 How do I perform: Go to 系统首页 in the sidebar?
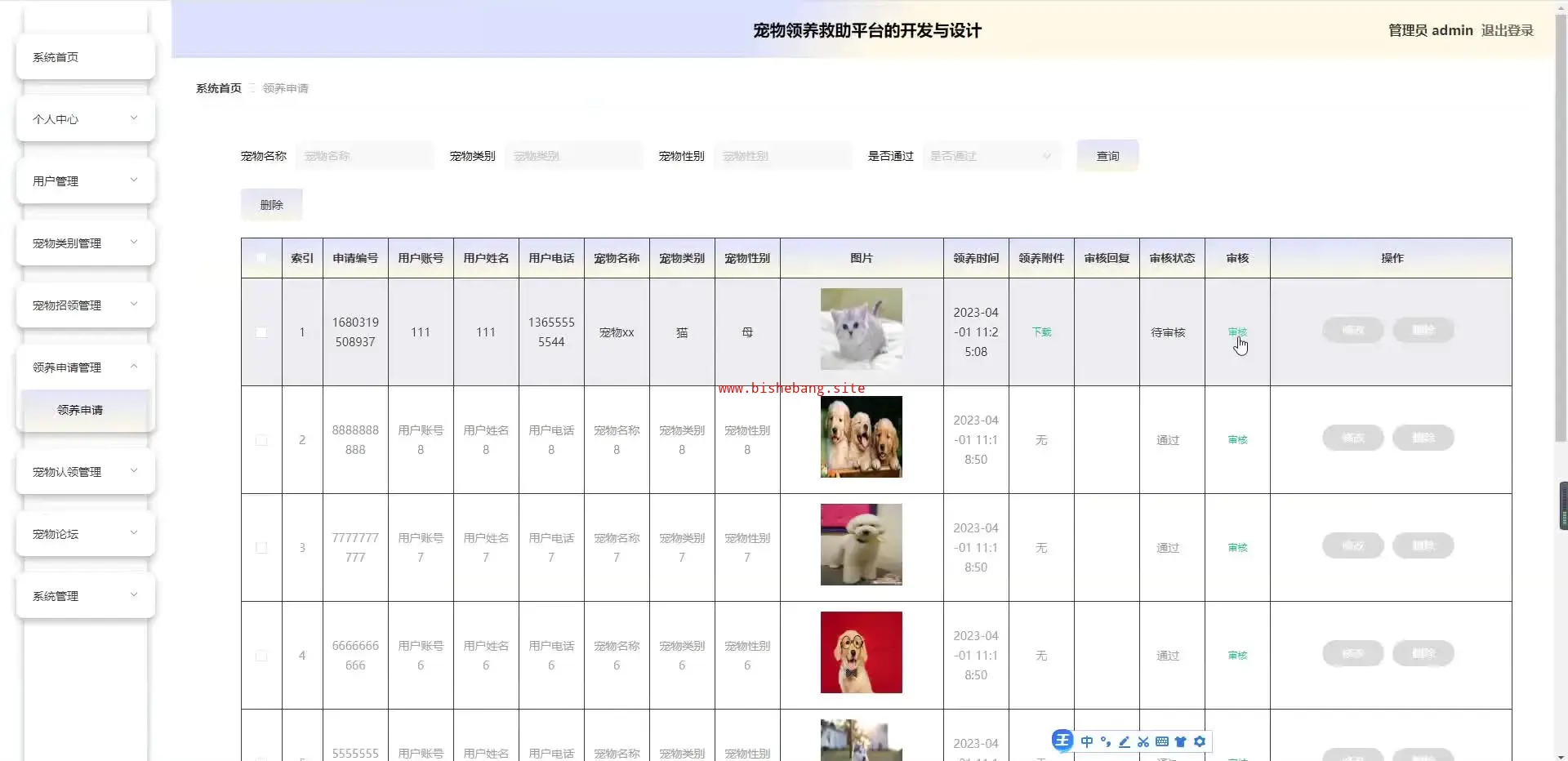[x=86, y=57]
